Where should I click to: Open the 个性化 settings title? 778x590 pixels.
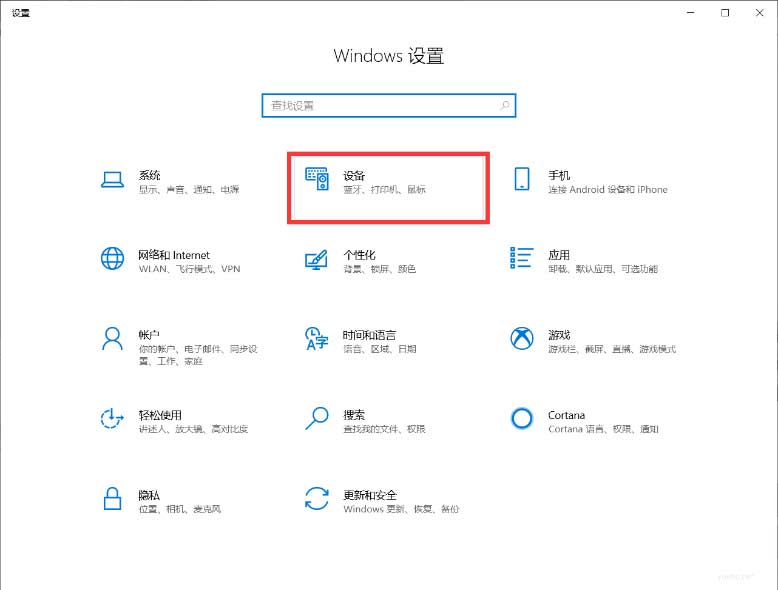(x=359, y=255)
